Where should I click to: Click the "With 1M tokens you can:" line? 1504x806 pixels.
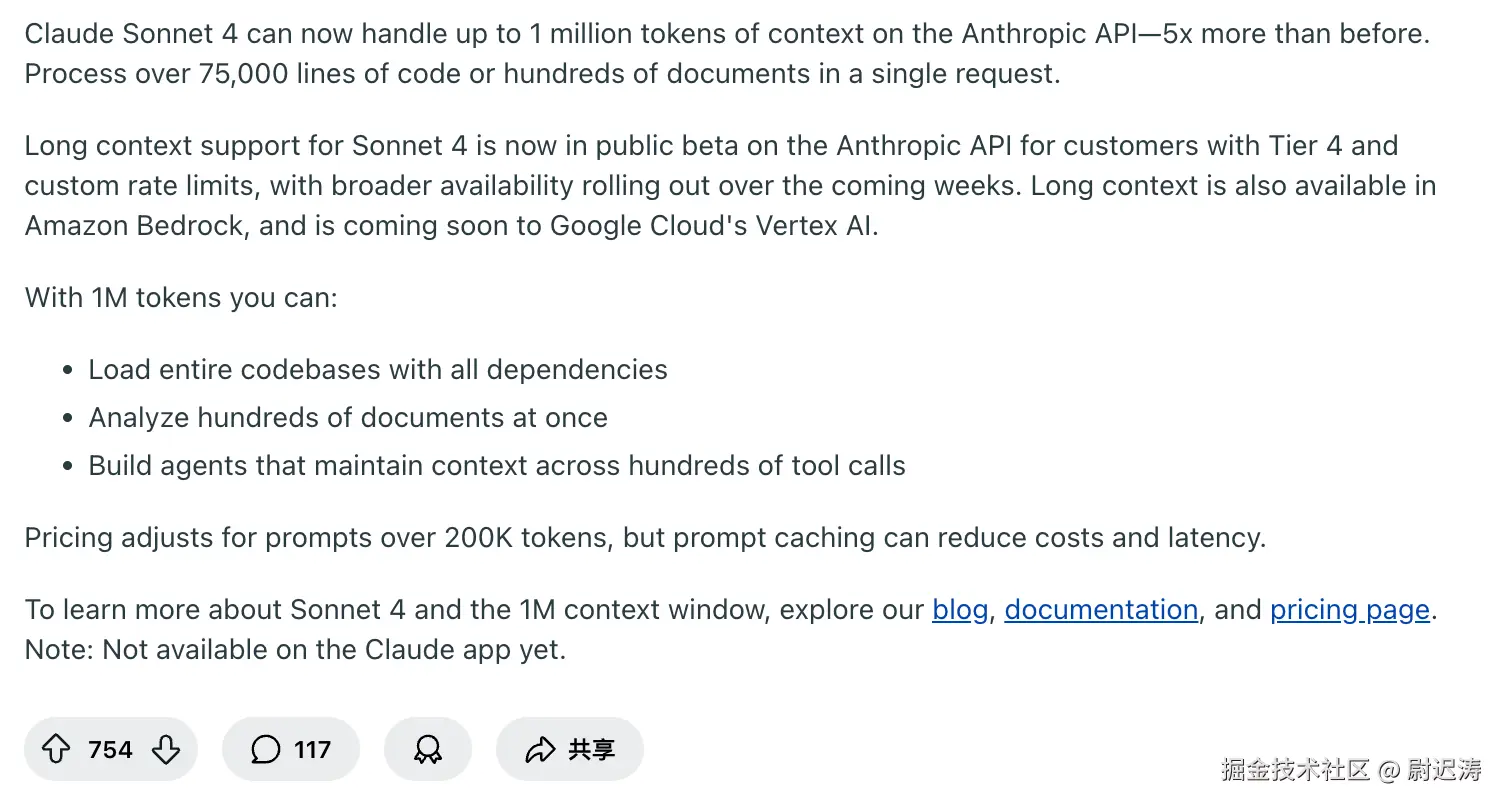click(x=181, y=298)
